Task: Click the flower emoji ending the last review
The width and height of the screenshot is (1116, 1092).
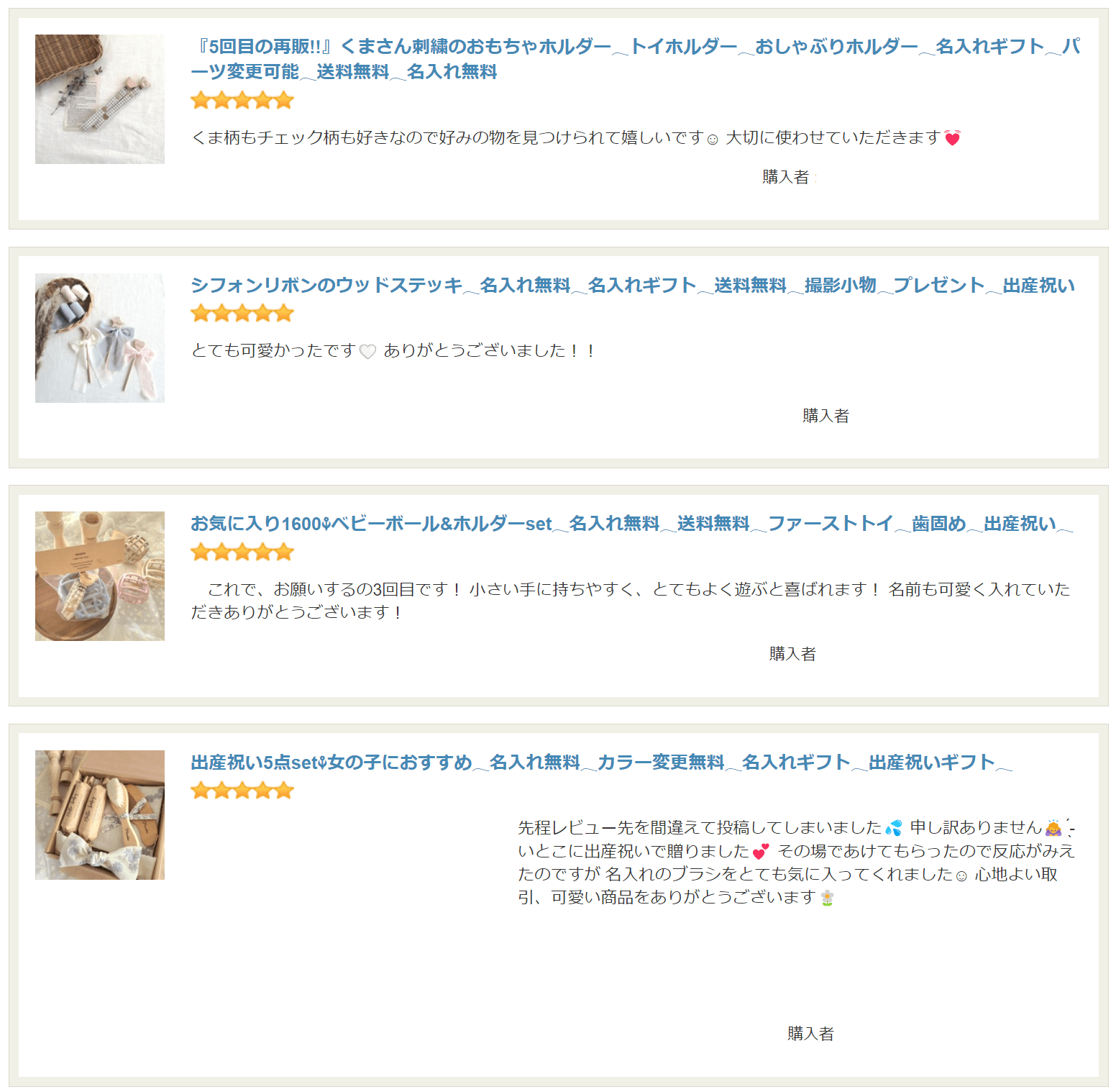Action: click(x=828, y=898)
